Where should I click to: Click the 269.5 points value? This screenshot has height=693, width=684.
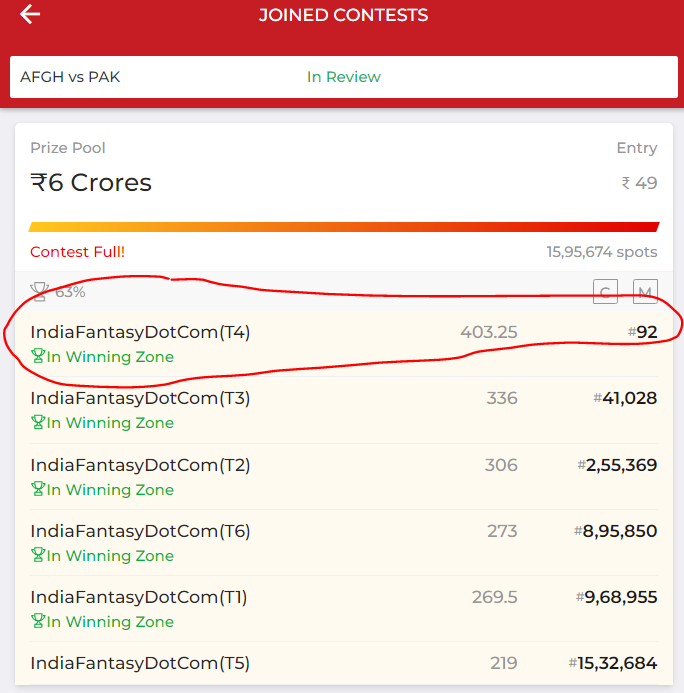tap(494, 597)
